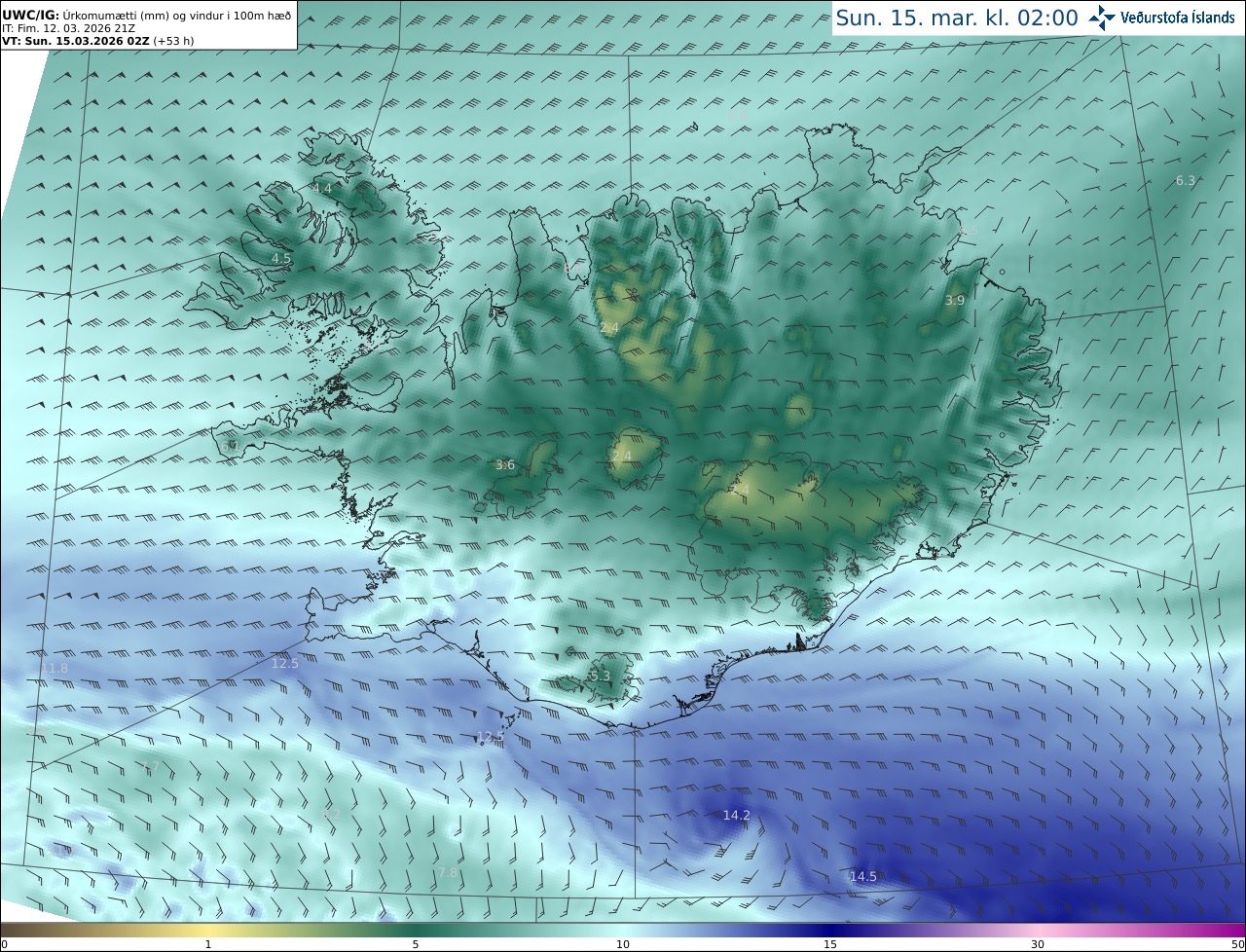Screen dimensions: 1246x952
Task: Click the 3.6 value label on the map
Action: click(505, 465)
